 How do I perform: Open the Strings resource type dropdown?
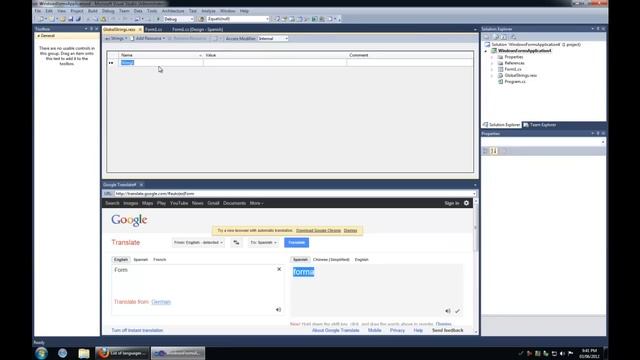[x=117, y=38]
